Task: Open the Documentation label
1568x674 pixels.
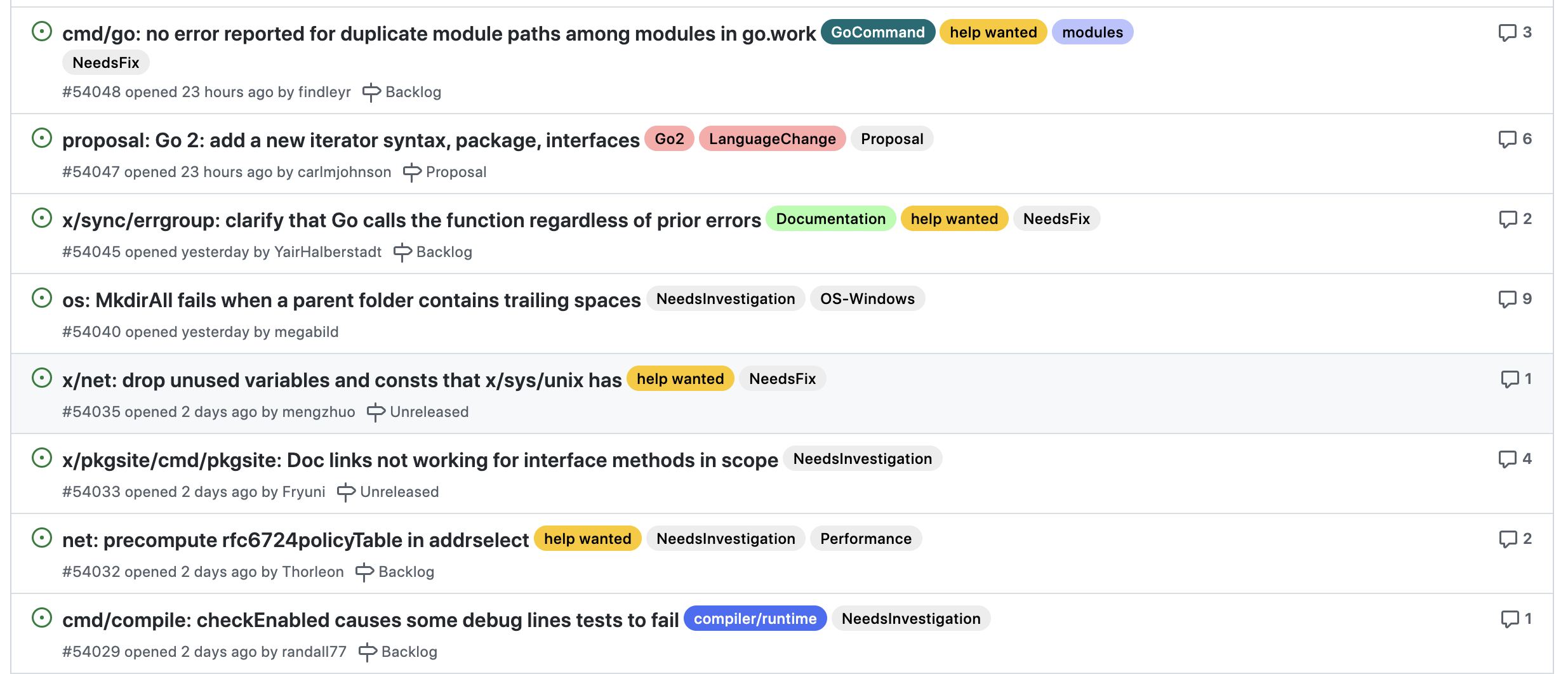Action: pos(830,219)
